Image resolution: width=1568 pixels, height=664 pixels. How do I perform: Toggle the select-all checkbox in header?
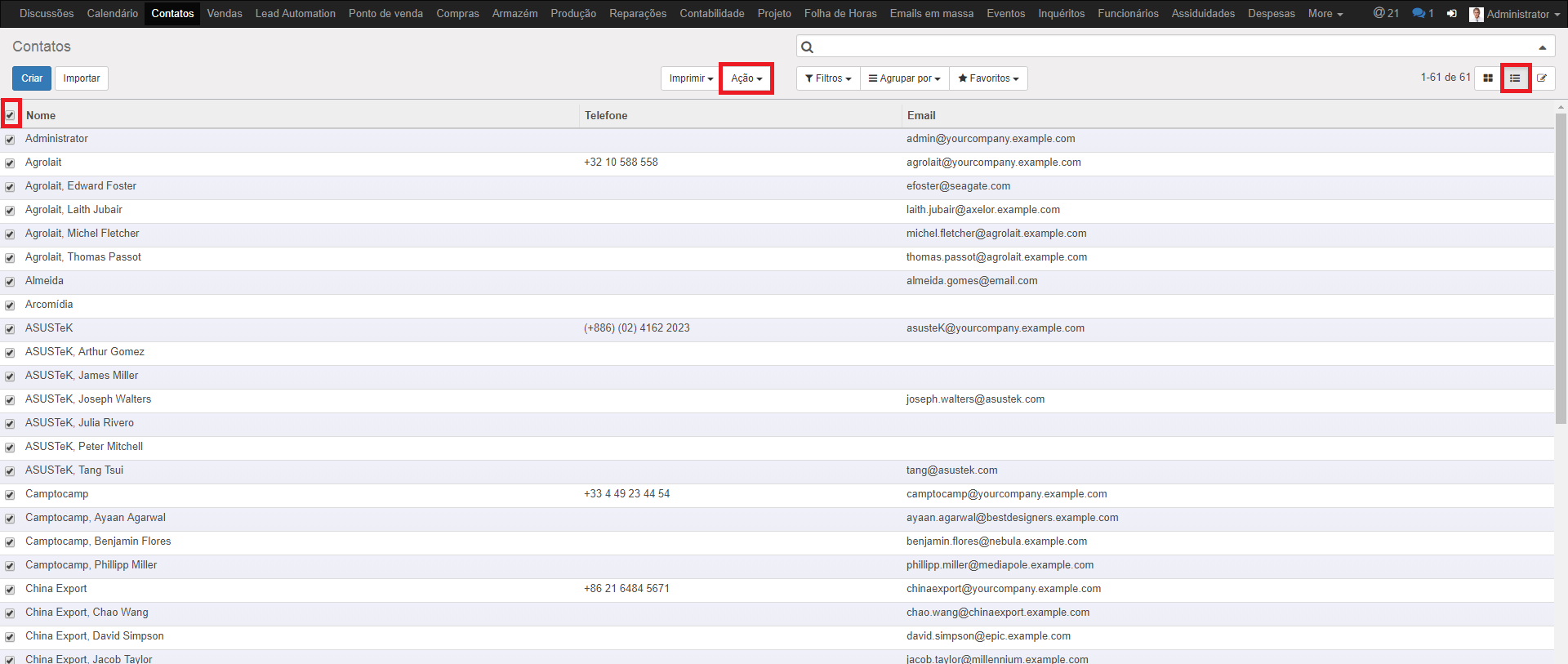tap(10, 115)
